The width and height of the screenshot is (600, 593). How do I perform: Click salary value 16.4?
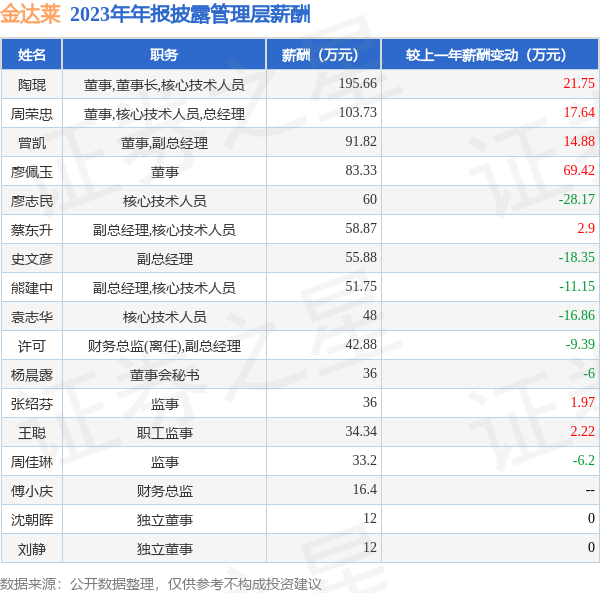[x=364, y=489]
